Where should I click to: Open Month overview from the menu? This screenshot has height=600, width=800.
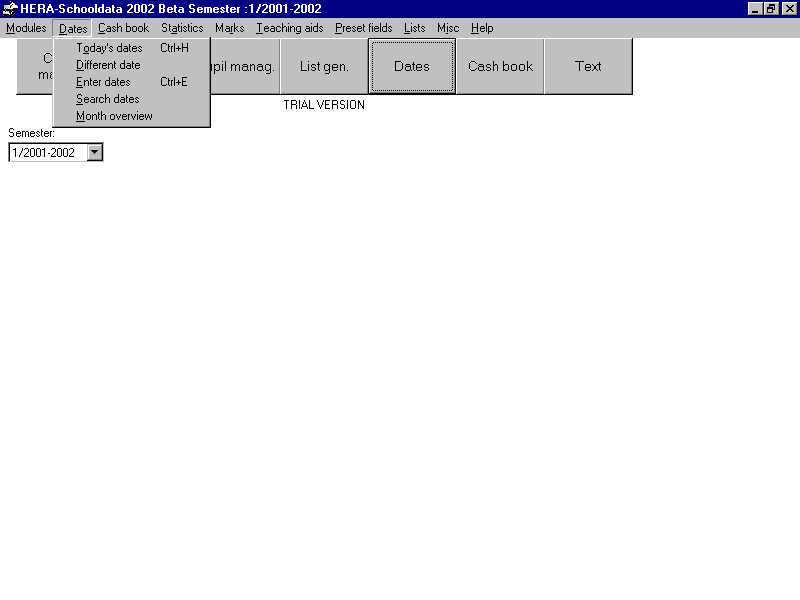tap(132, 116)
